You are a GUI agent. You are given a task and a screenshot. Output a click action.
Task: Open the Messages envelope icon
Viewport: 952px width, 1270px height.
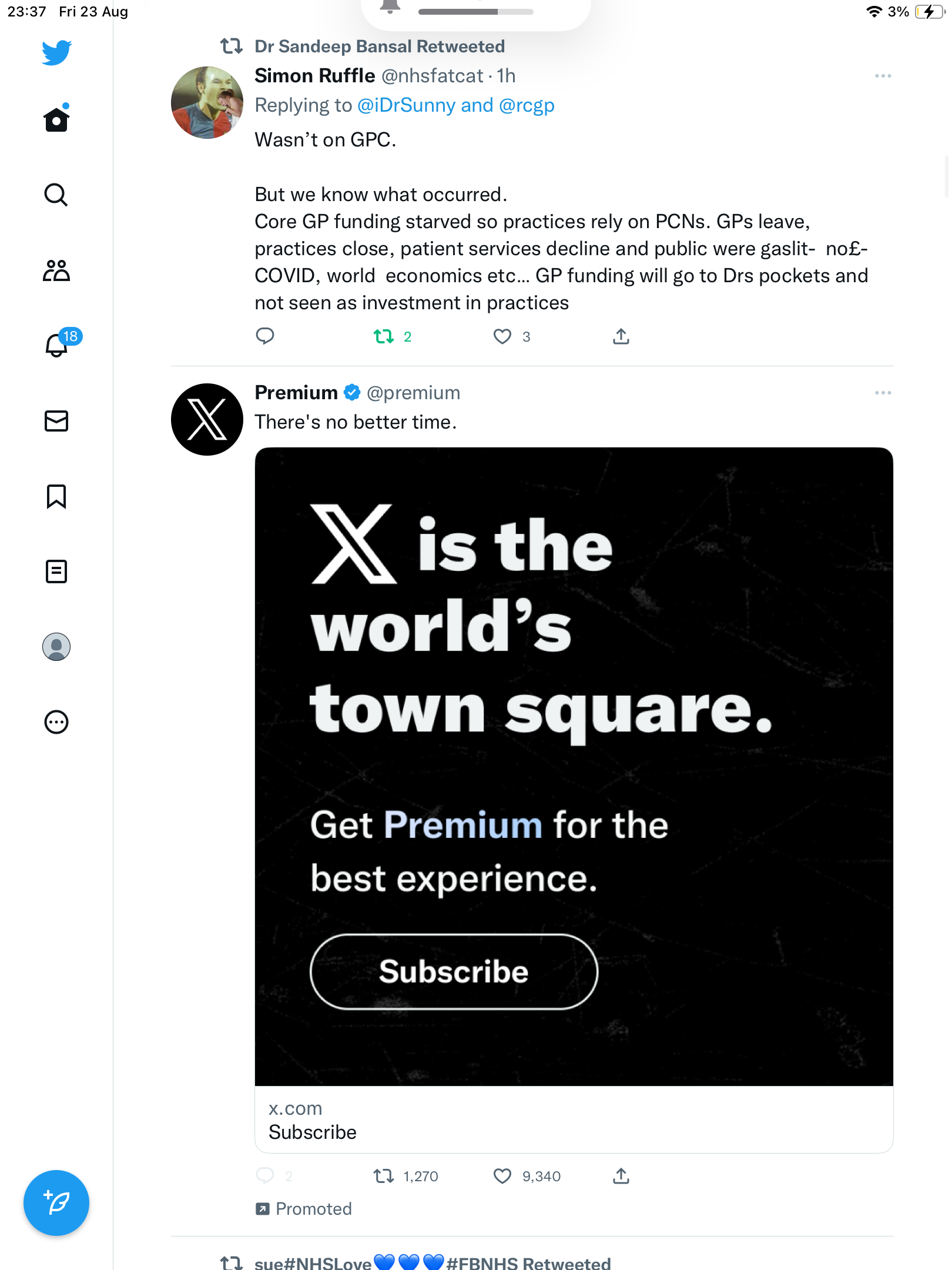point(56,421)
